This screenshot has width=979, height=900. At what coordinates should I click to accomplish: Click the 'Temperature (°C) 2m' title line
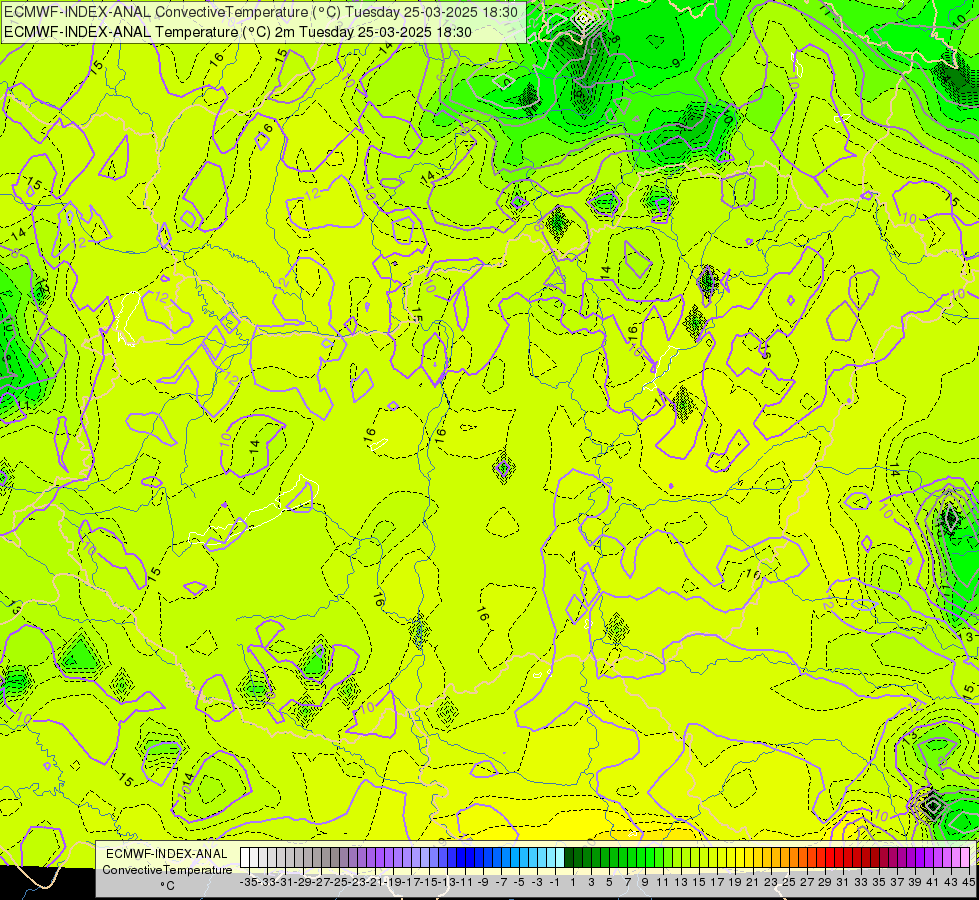[238, 32]
